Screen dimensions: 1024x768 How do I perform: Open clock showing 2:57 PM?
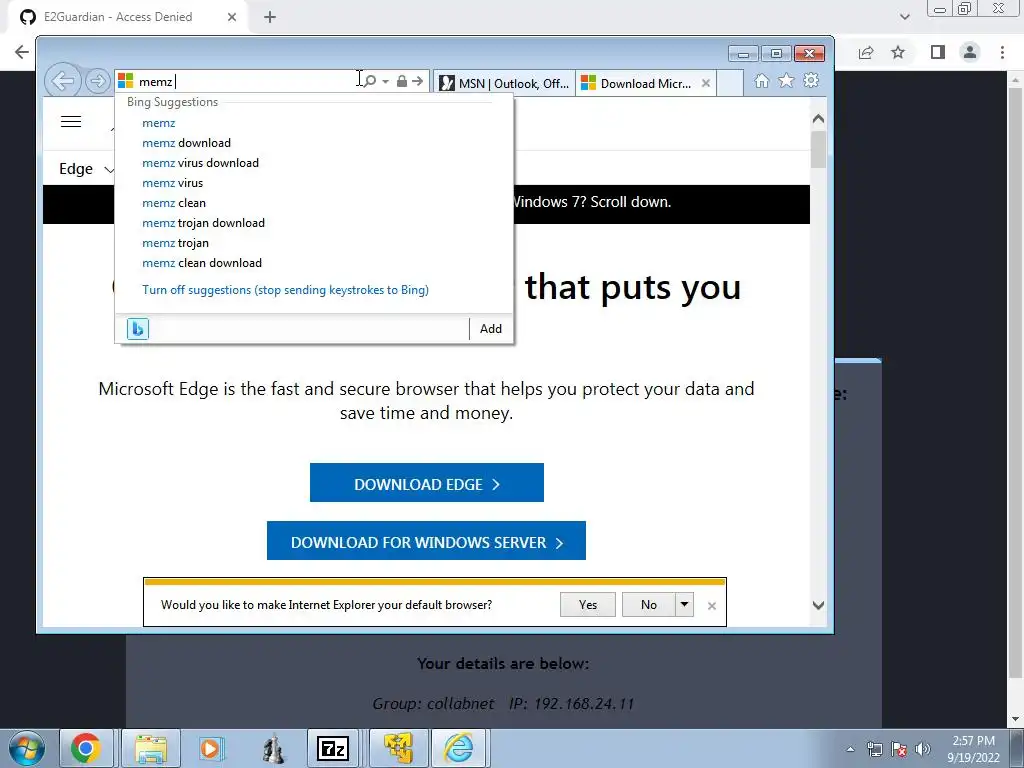tap(973, 749)
